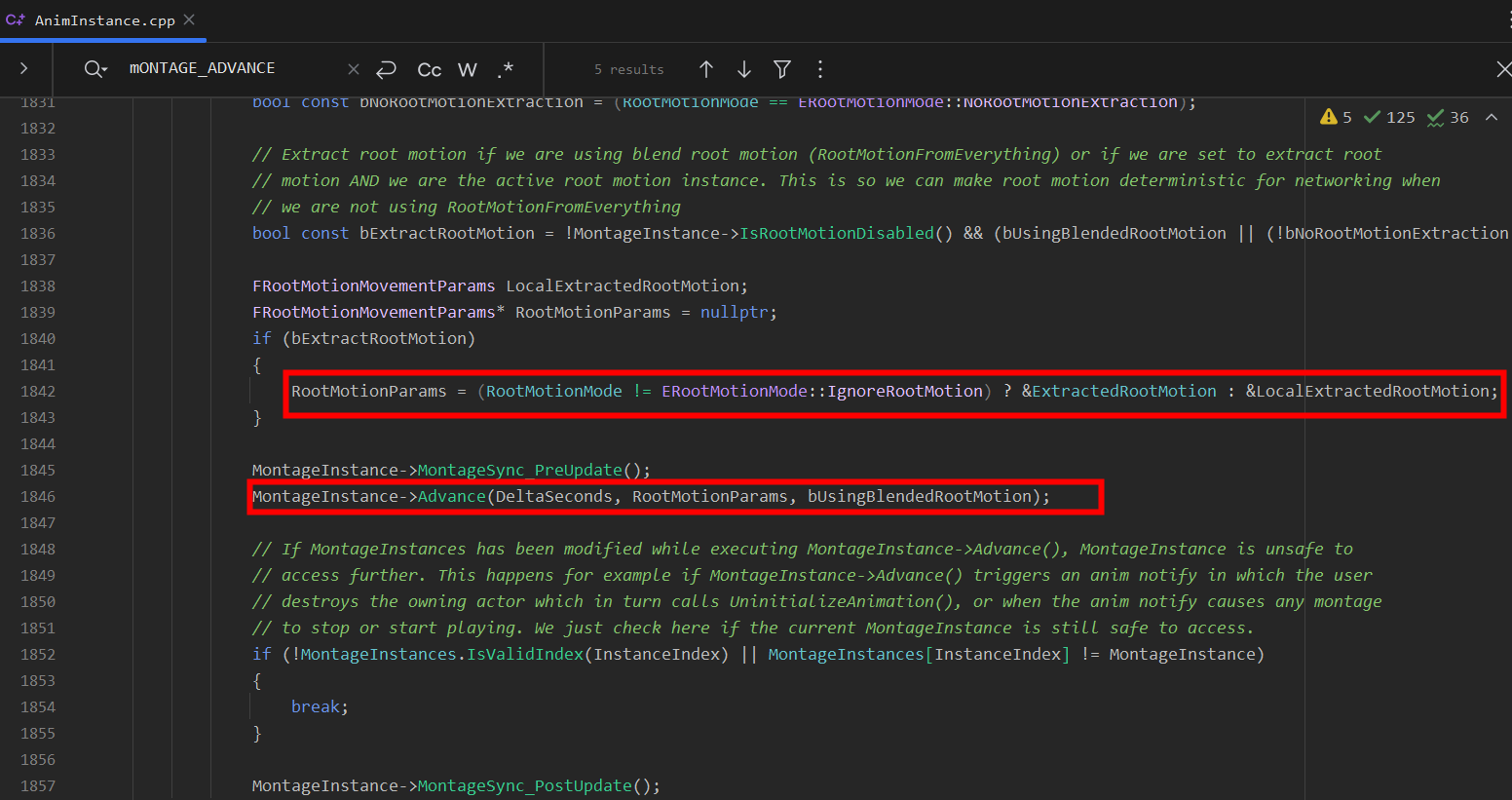Click the Advance method call
This screenshot has width=1512, height=800.
click(x=451, y=496)
